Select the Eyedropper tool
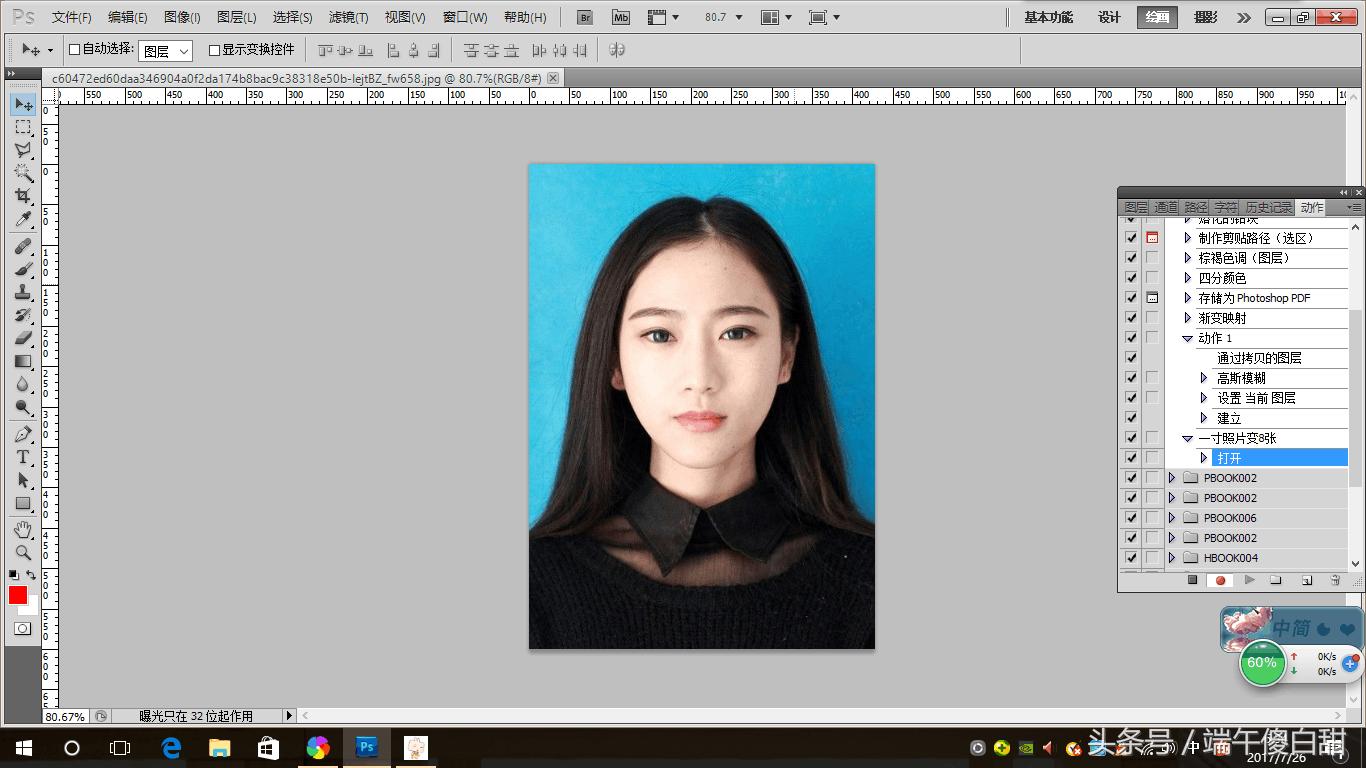The image size is (1366, 768). click(23, 220)
